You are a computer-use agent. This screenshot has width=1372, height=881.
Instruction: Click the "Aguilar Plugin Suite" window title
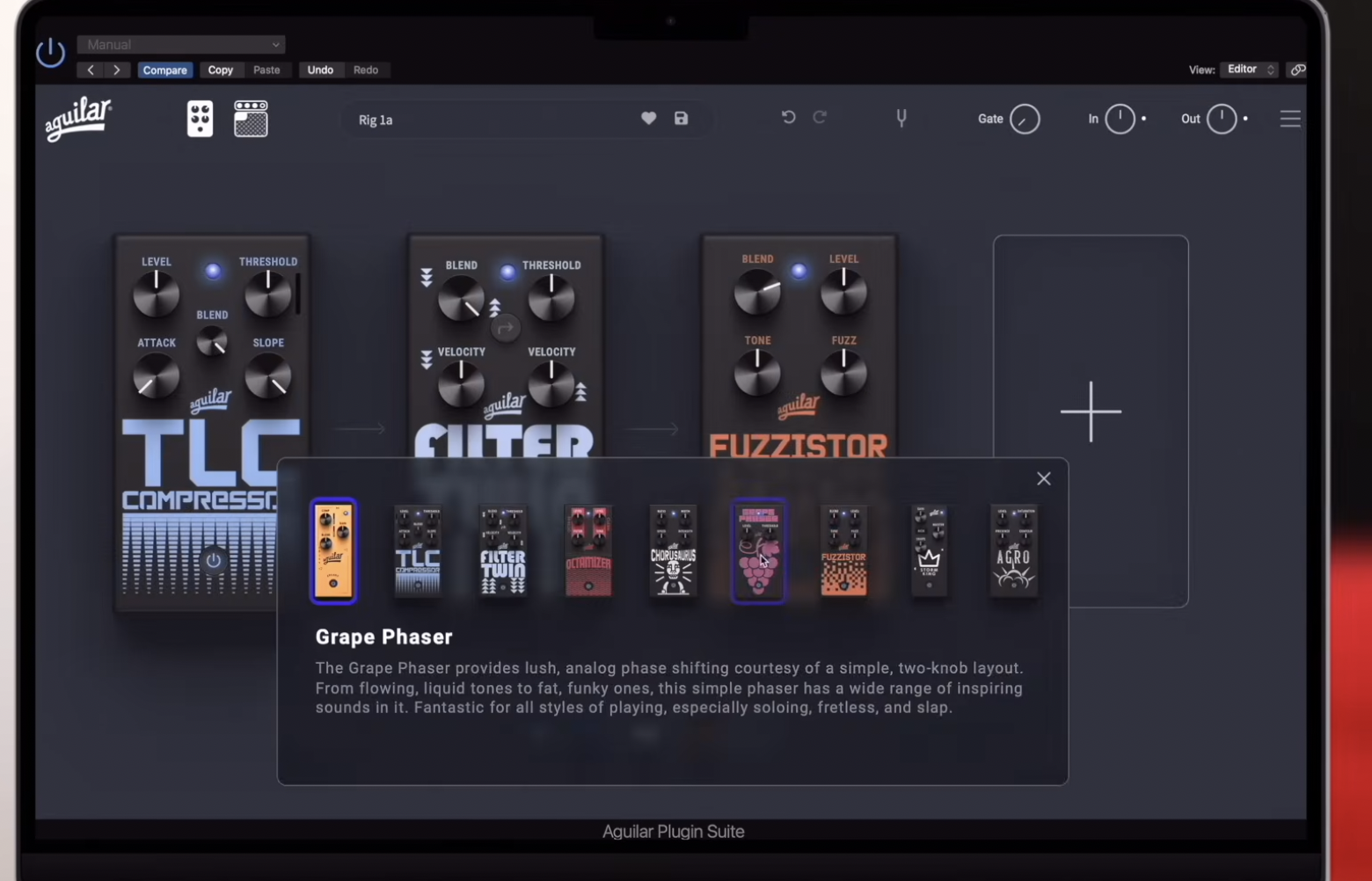coord(674,831)
